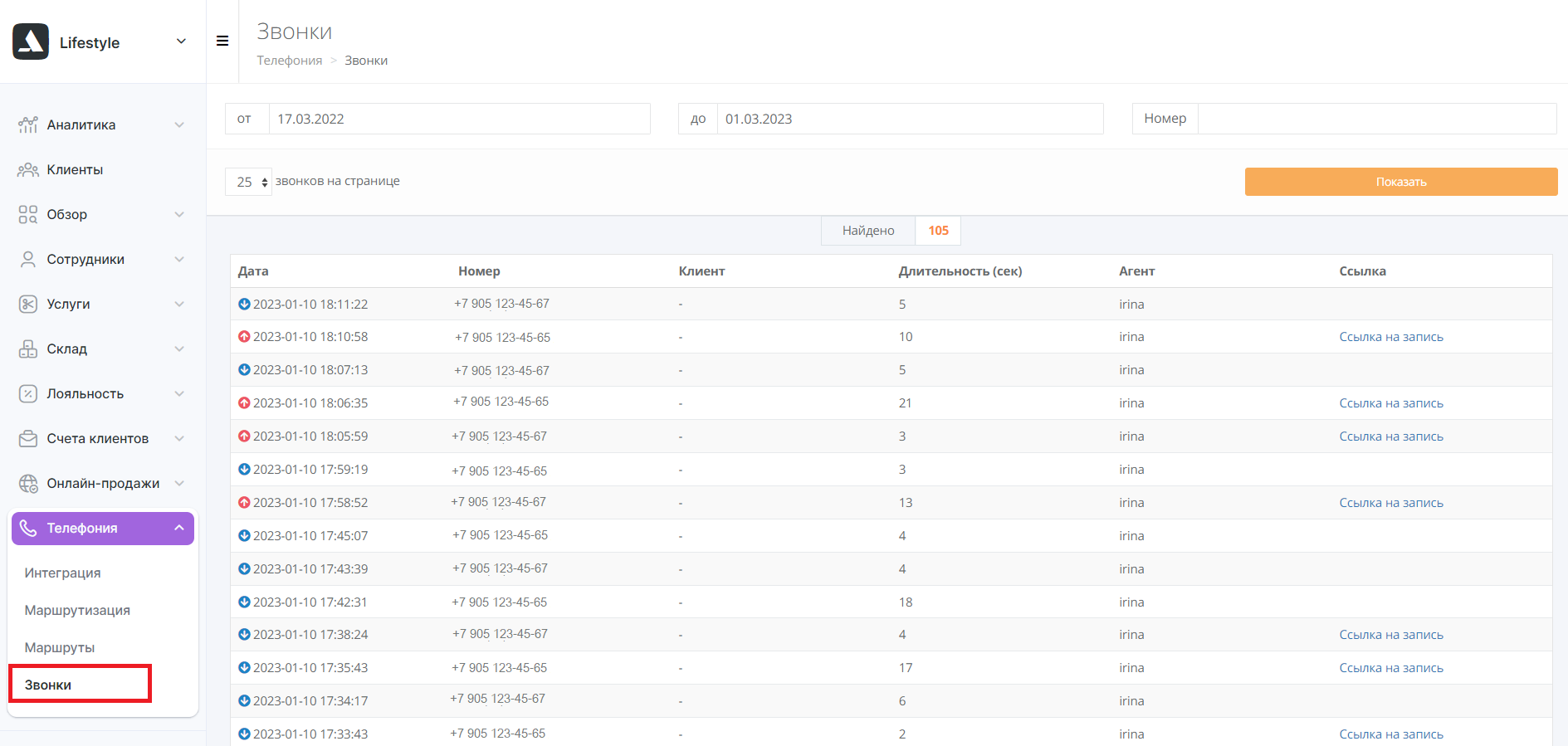Click the Услуги scissors icon
Viewport: 1568px width, 746px height.
(x=28, y=304)
